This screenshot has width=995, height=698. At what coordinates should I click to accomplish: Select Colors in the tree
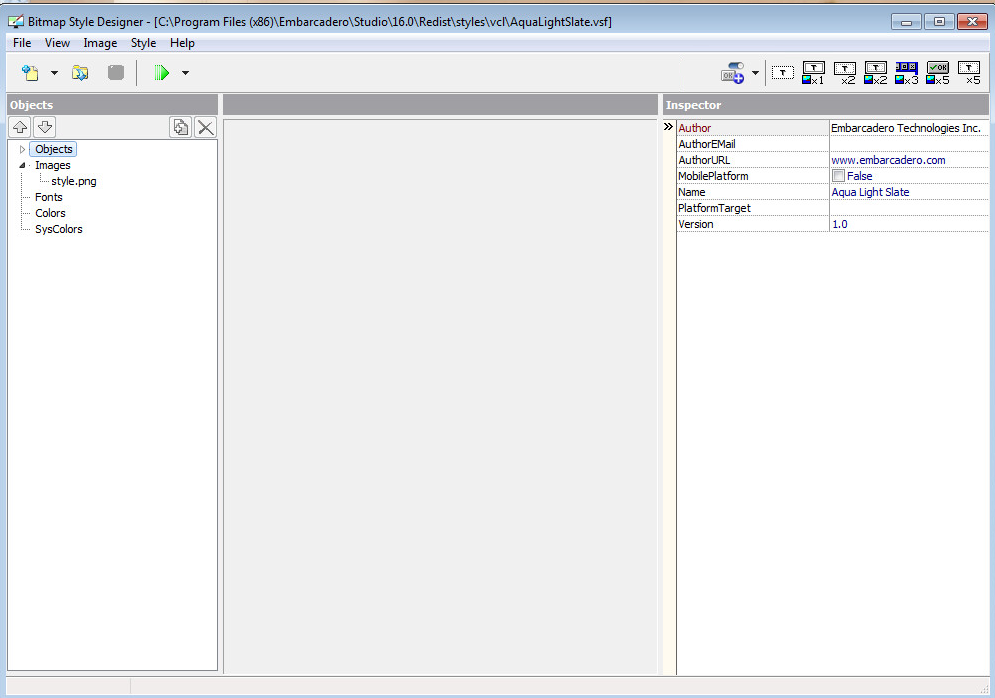pyautogui.click(x=50, y=213)
